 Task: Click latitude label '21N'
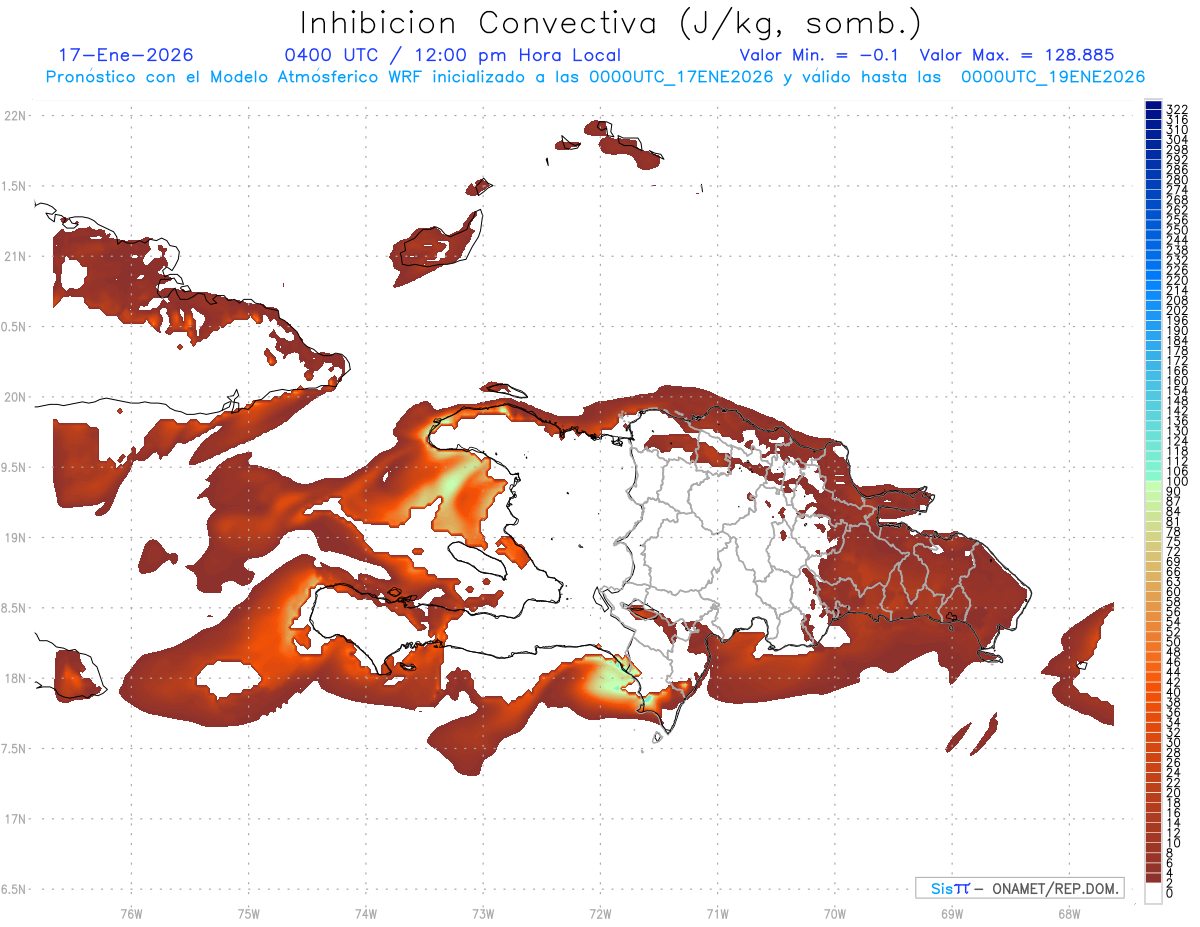(14, 256)
